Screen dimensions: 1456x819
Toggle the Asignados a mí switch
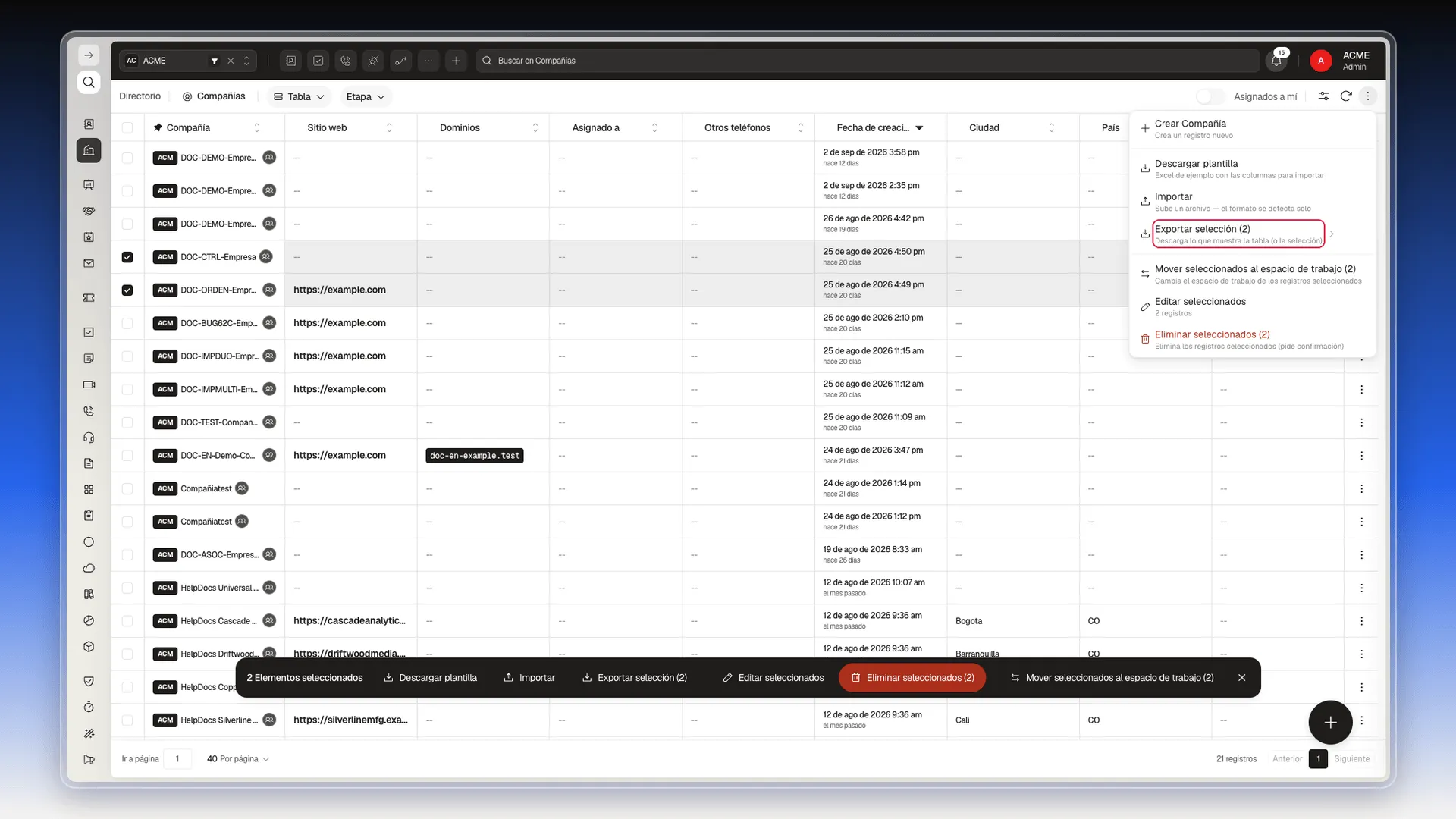tap(1210, 96)
